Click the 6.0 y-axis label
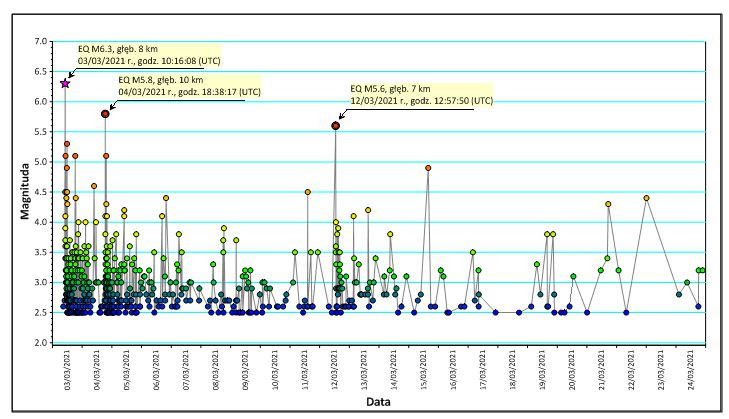729x419 pixels. [x=41, y=102]
